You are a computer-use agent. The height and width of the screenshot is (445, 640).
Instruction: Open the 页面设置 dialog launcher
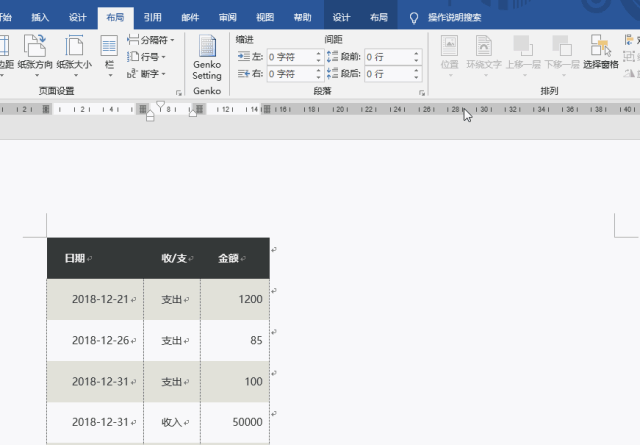(179, 92)
